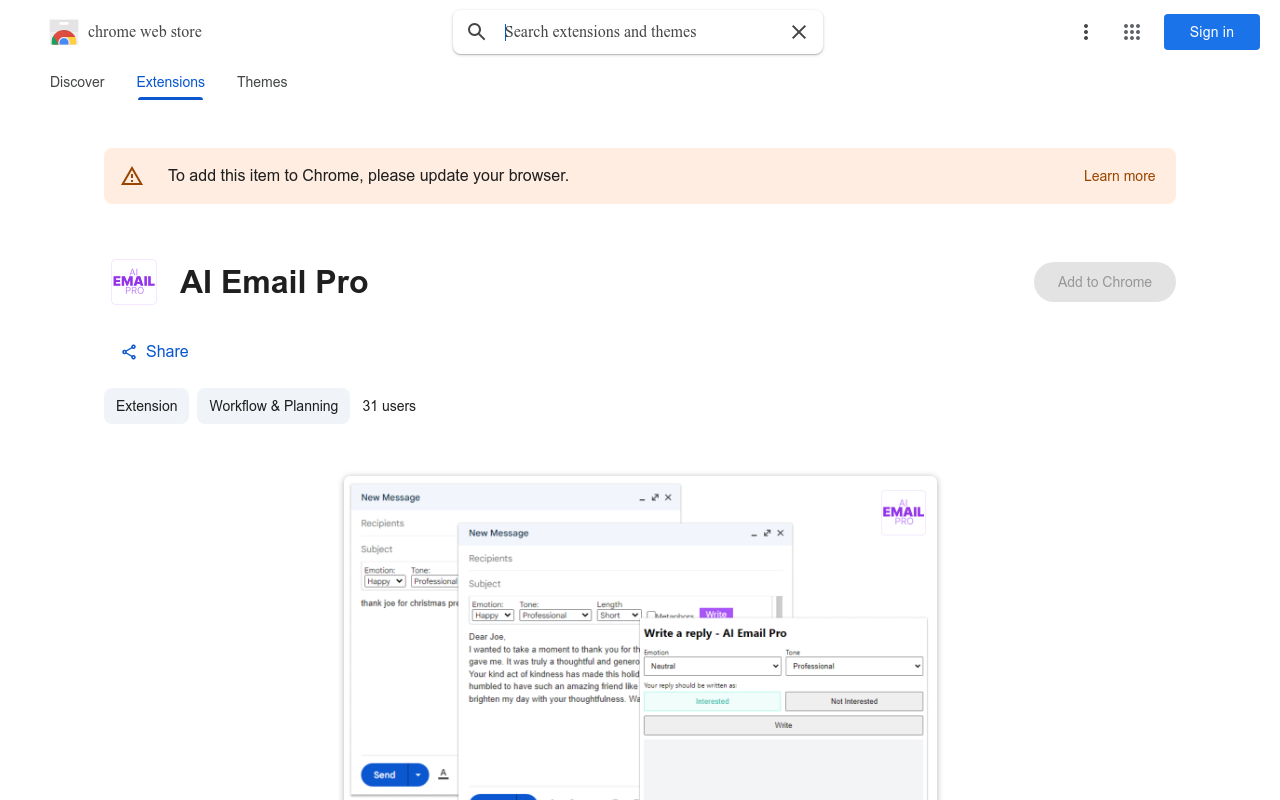
Task: Click the Add to Chrome button
Action: [1105, 282]
